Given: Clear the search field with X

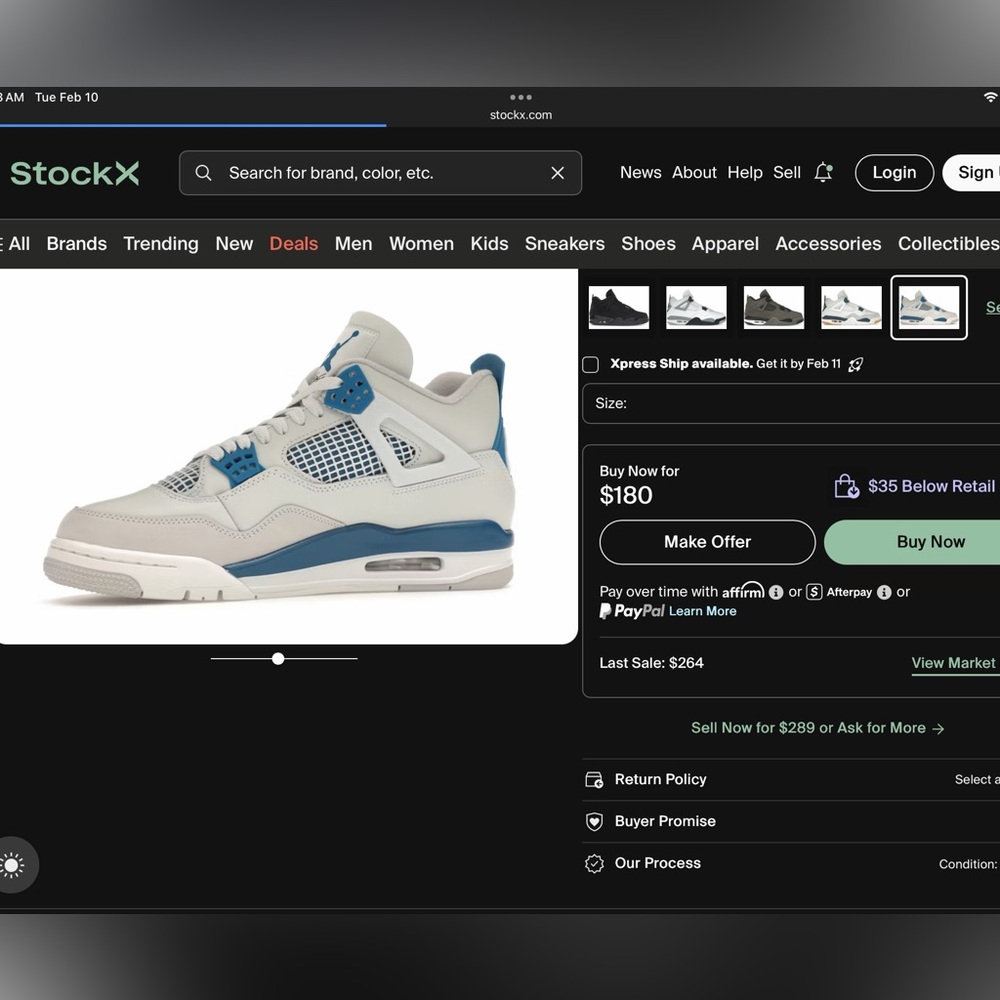Looking at the screenshot, I should [x=557, y=173].
